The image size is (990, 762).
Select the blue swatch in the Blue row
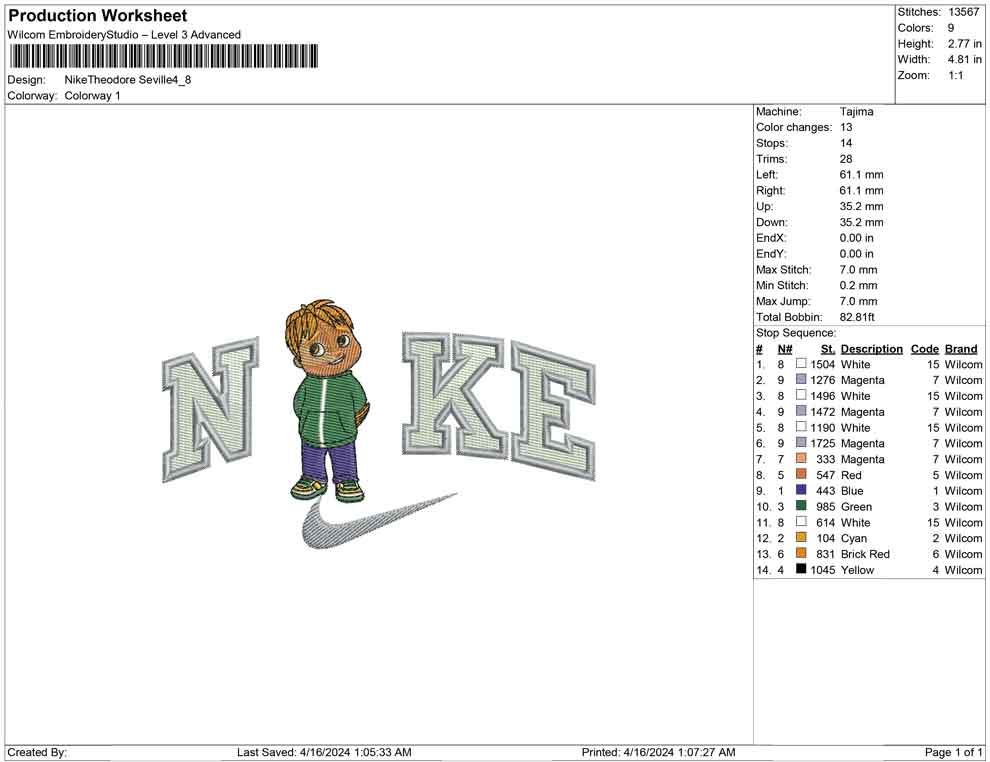pyautogui.click(x=801, y=490)
